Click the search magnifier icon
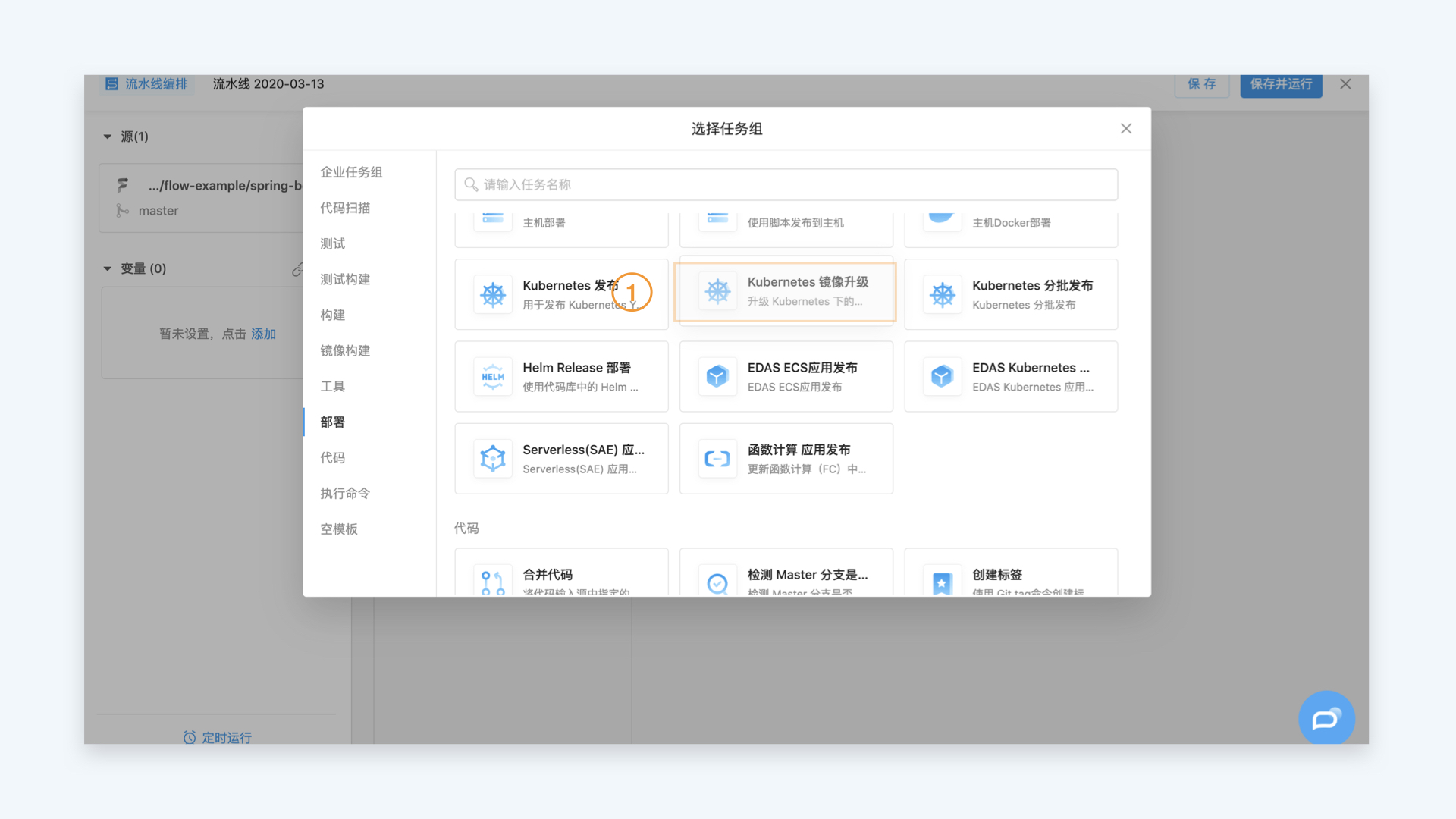The height and width of the screenshot is (819, 1456). tap(471, 184)
